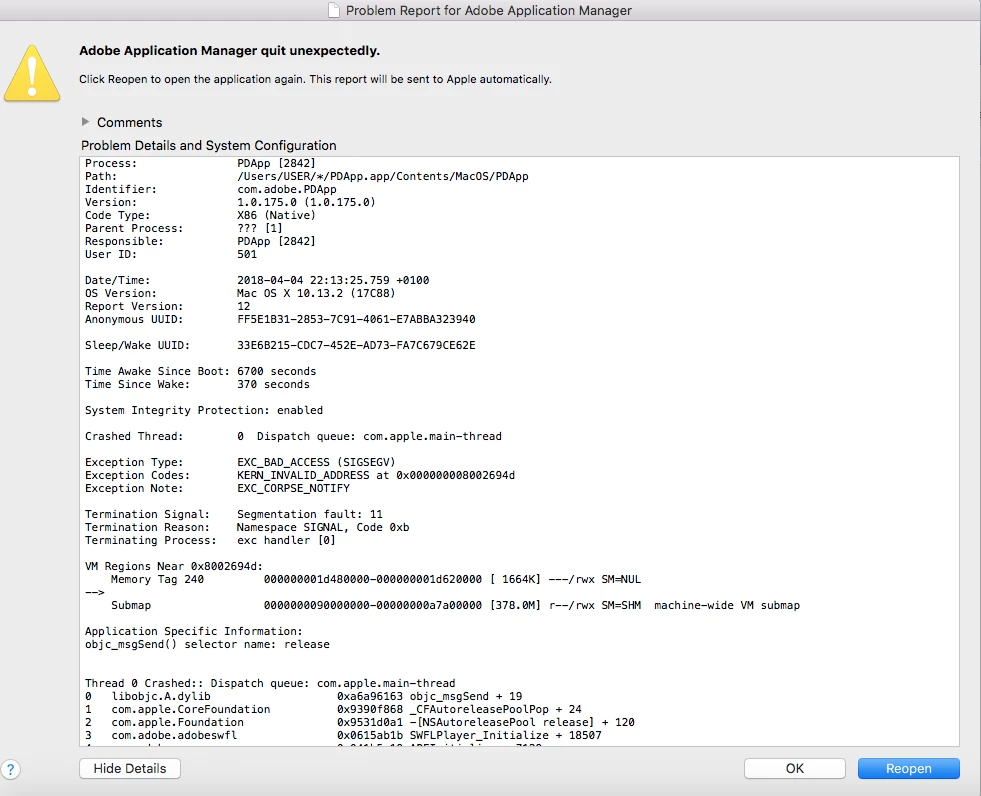
Task: Click '6700 seconds' awake time value
Action: [x=277, y=371]
